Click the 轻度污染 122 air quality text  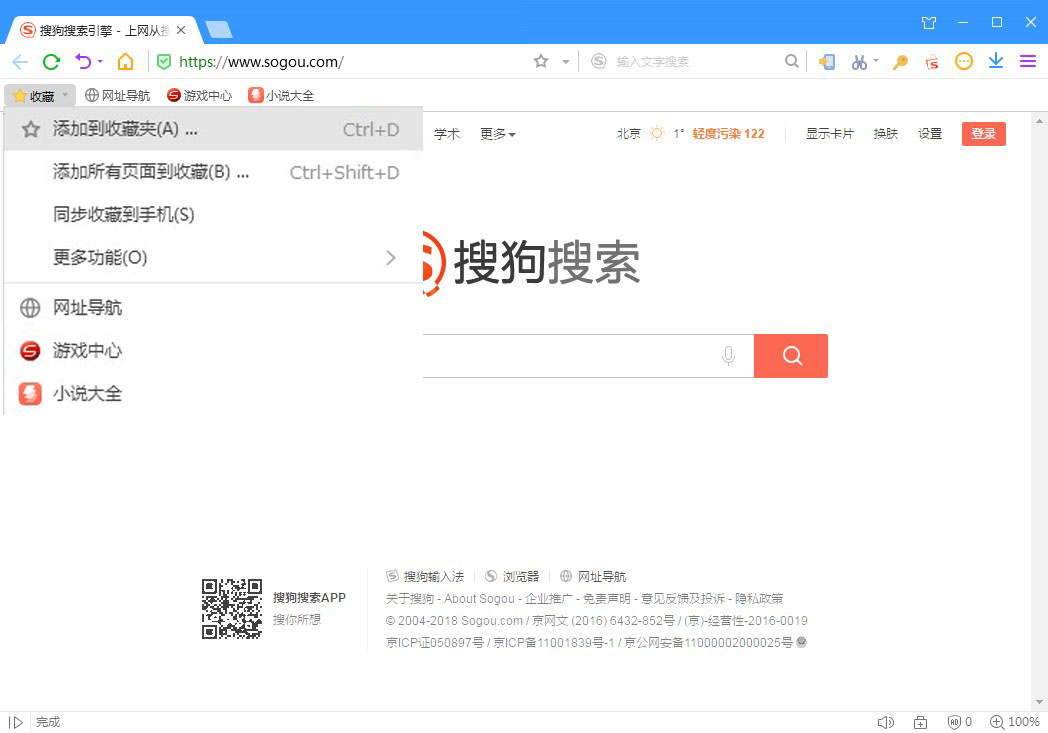(729, 134)
